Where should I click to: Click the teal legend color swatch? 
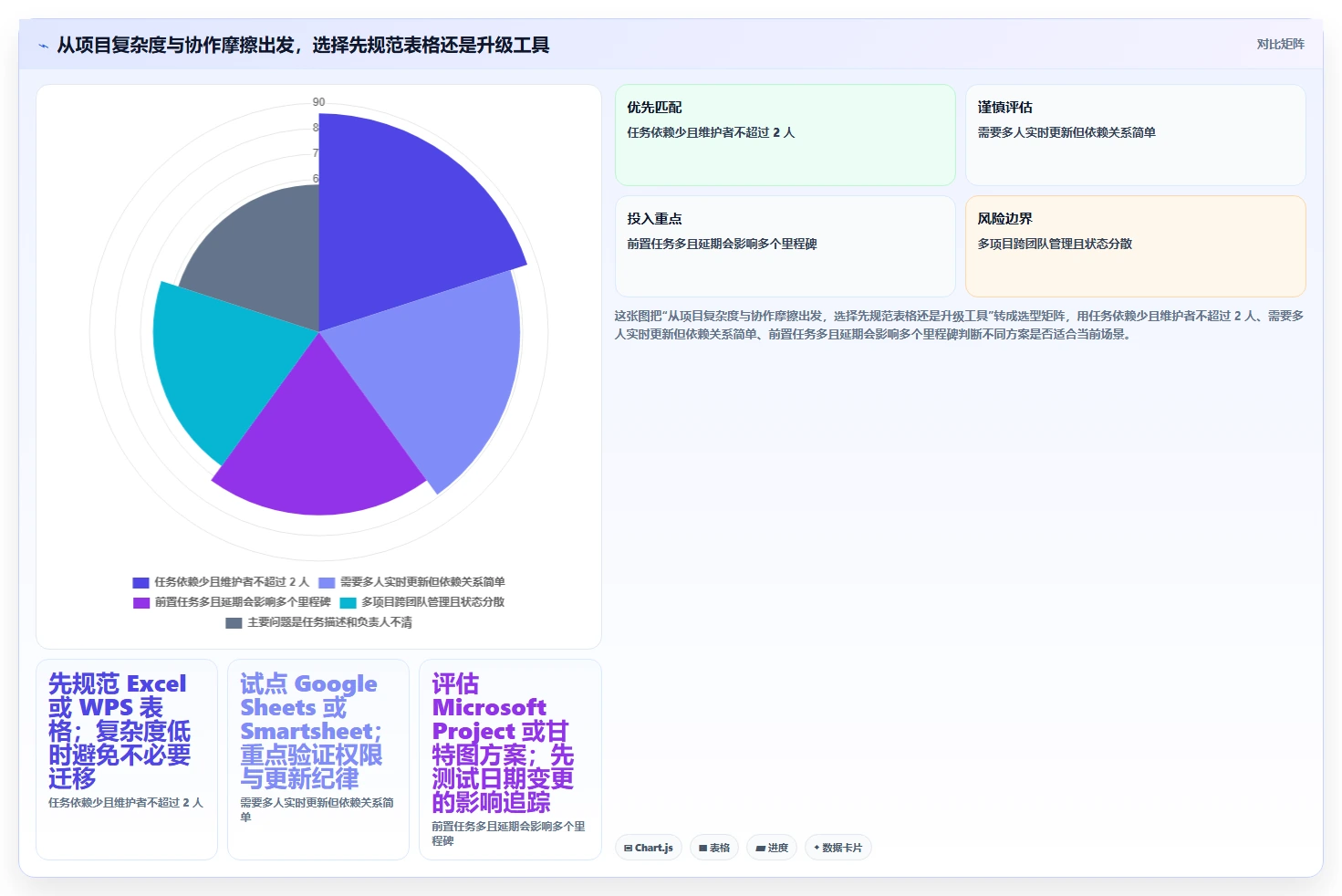tap(349, 602)
